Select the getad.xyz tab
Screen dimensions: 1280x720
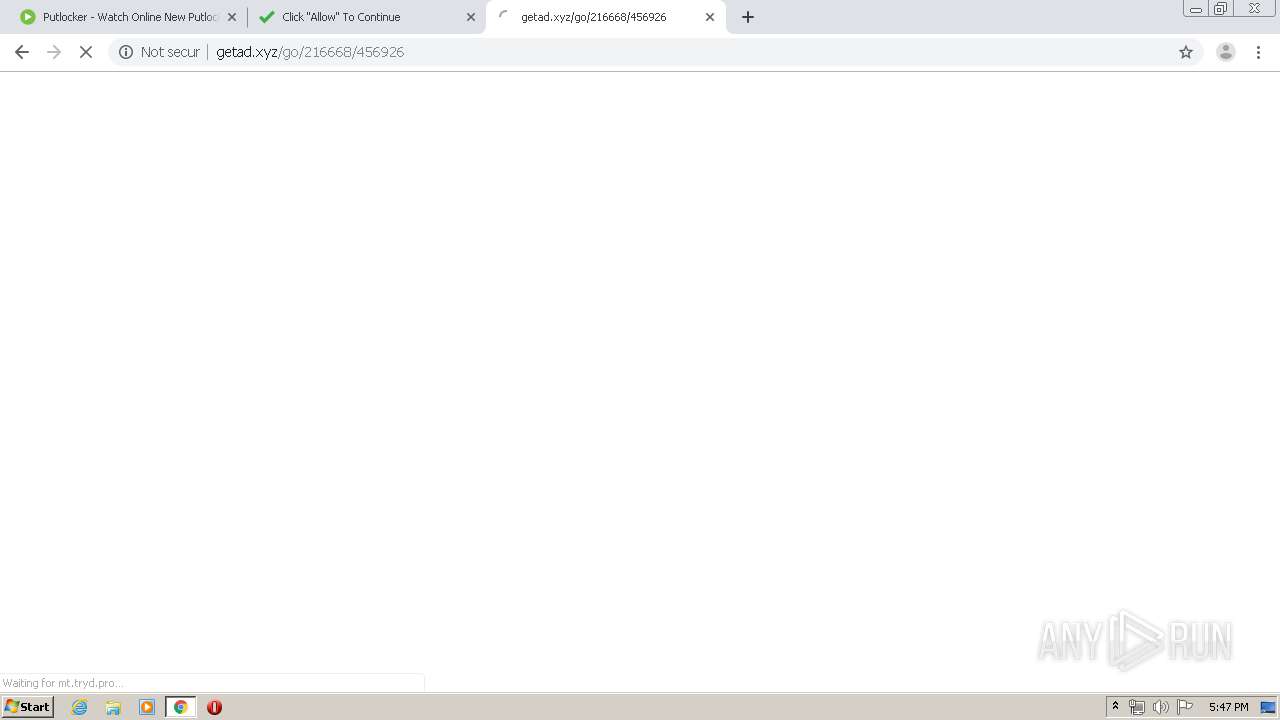[605, 17]
